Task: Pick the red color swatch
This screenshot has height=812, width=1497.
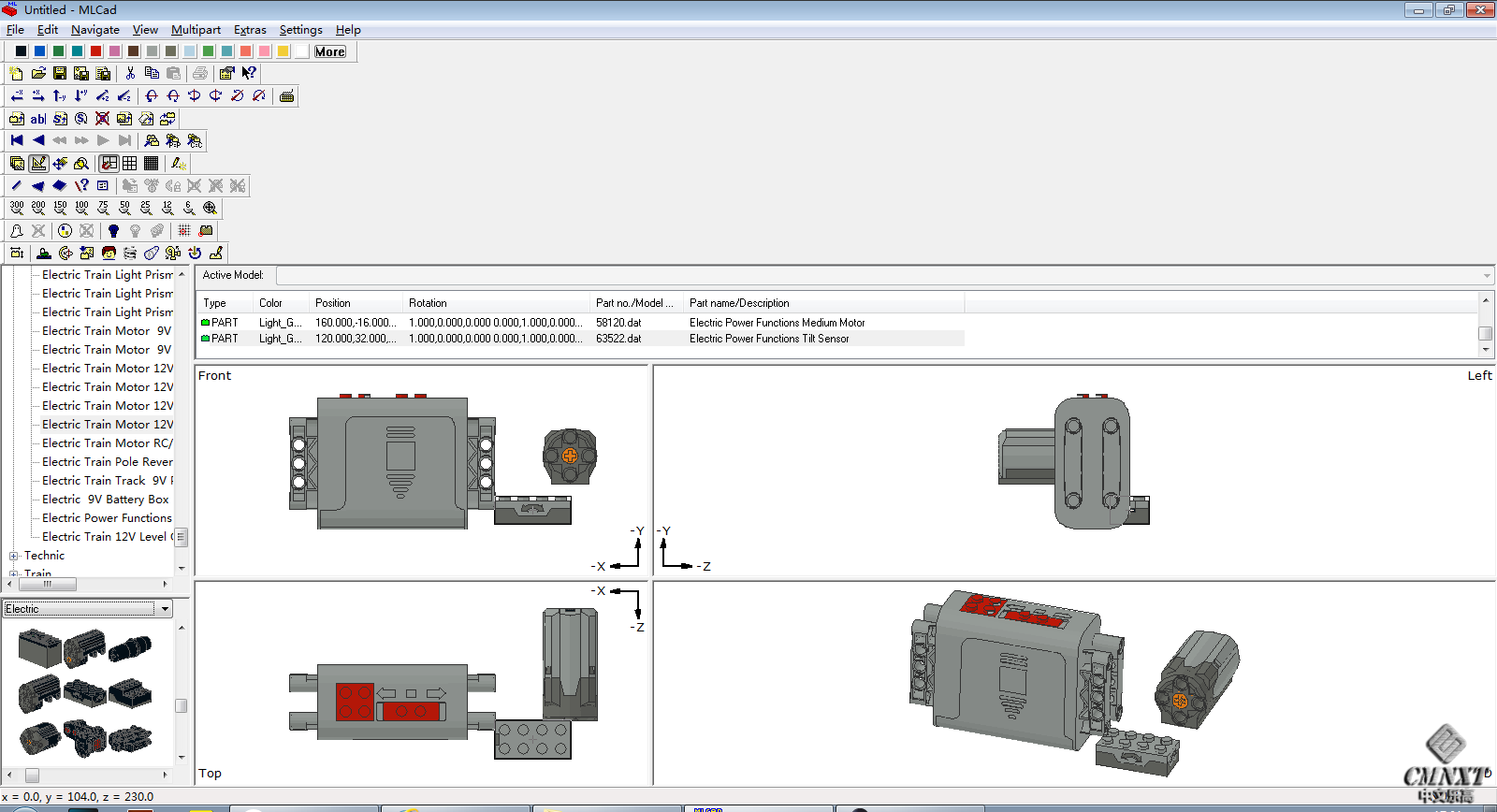Action: point(95,51)
